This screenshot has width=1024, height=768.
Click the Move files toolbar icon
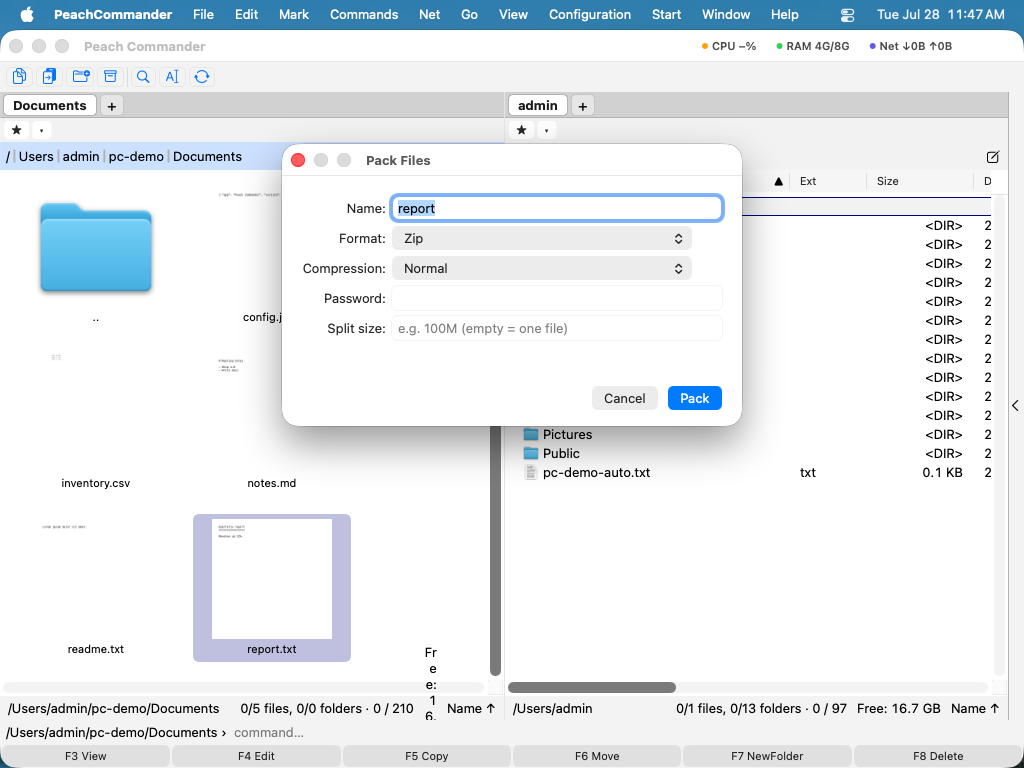(x=50, y=76)
